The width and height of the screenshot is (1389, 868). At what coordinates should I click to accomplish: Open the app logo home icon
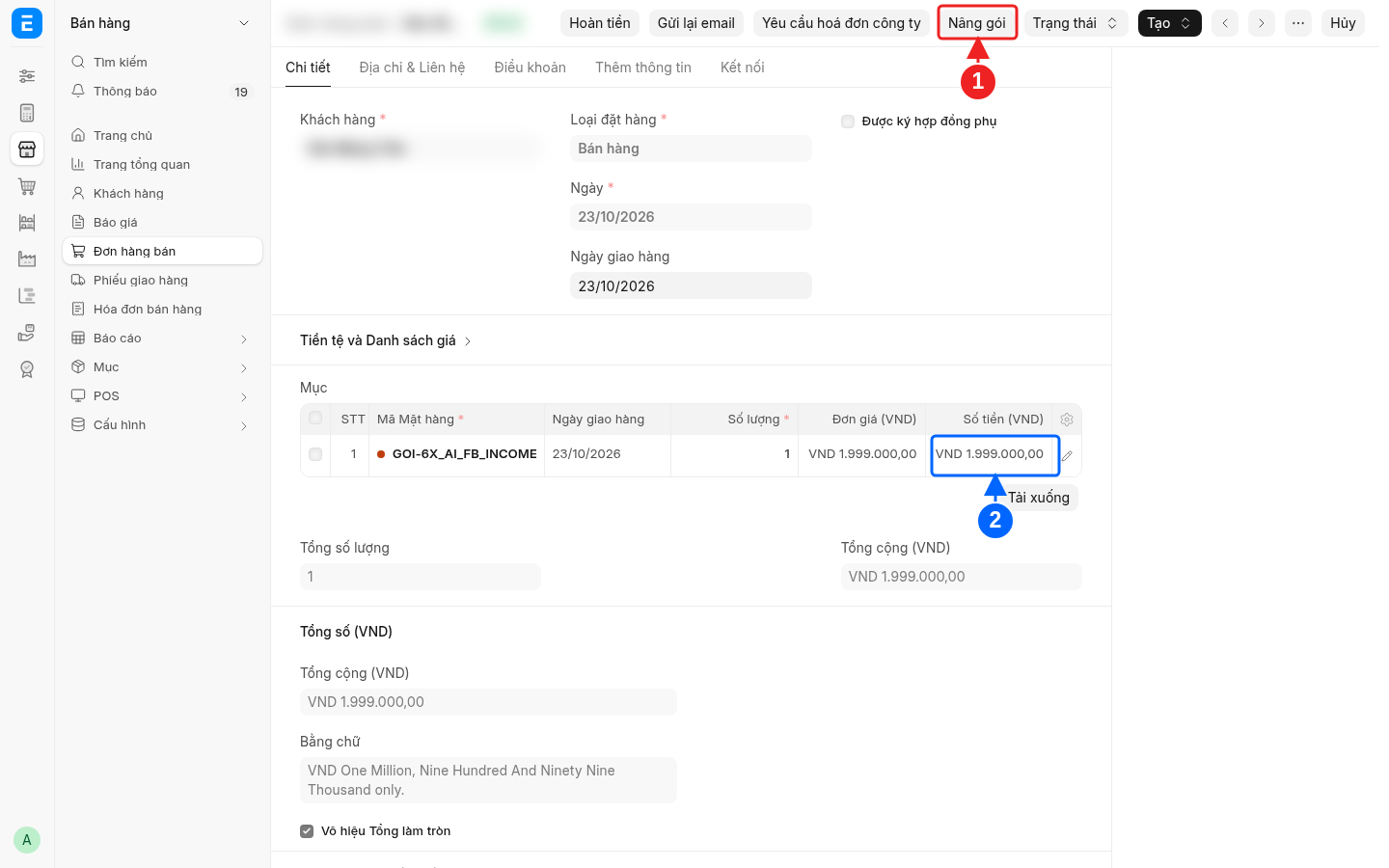pyautogui.click(x=27, y=23)
